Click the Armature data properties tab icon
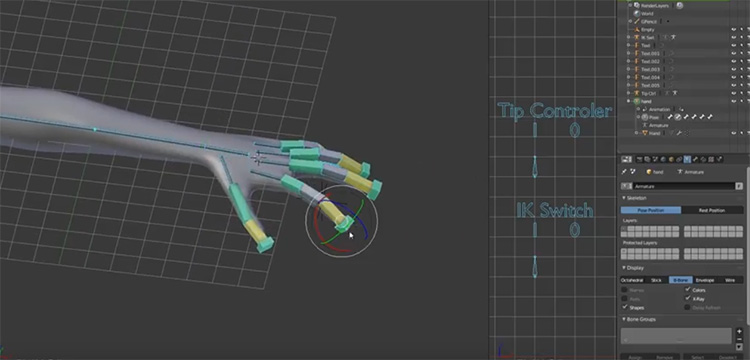 click(687, 159)
